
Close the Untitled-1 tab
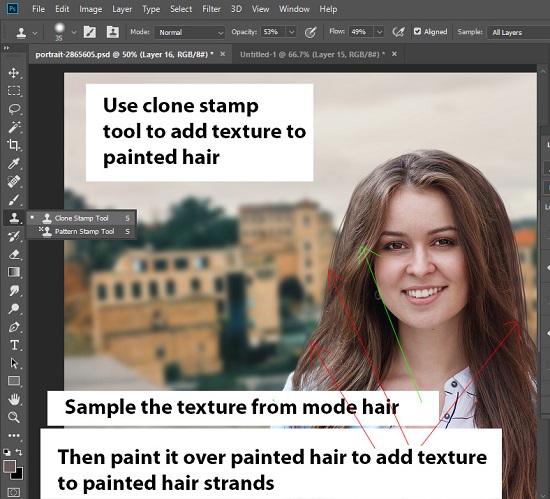tap(394, 54)
